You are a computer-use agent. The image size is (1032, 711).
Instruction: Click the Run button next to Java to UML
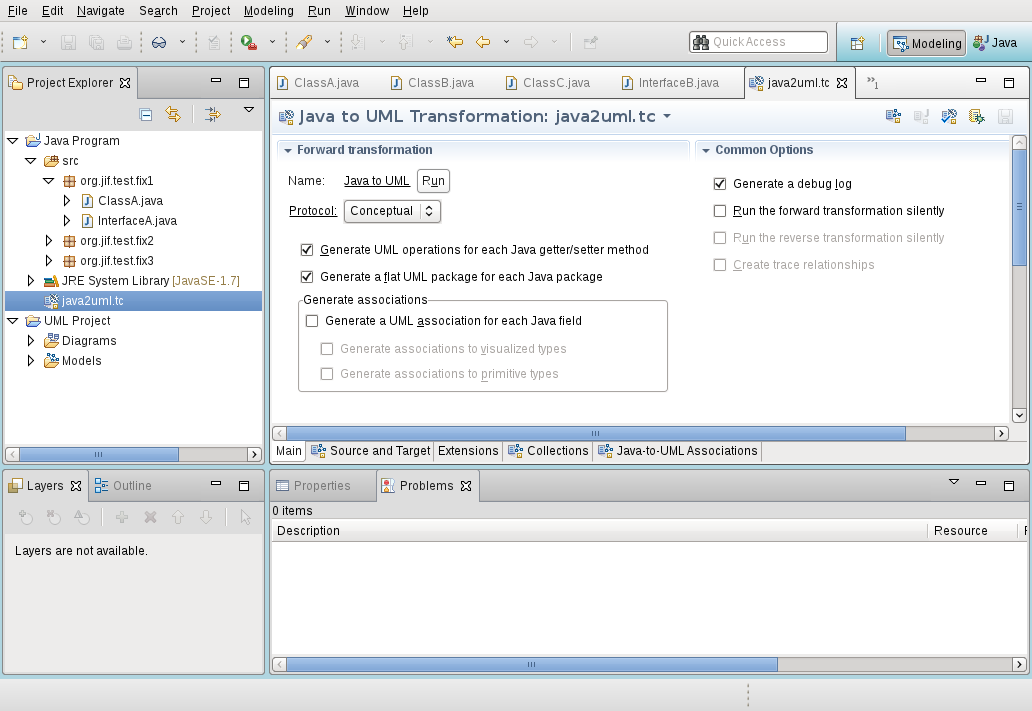[x=433, y=181]
